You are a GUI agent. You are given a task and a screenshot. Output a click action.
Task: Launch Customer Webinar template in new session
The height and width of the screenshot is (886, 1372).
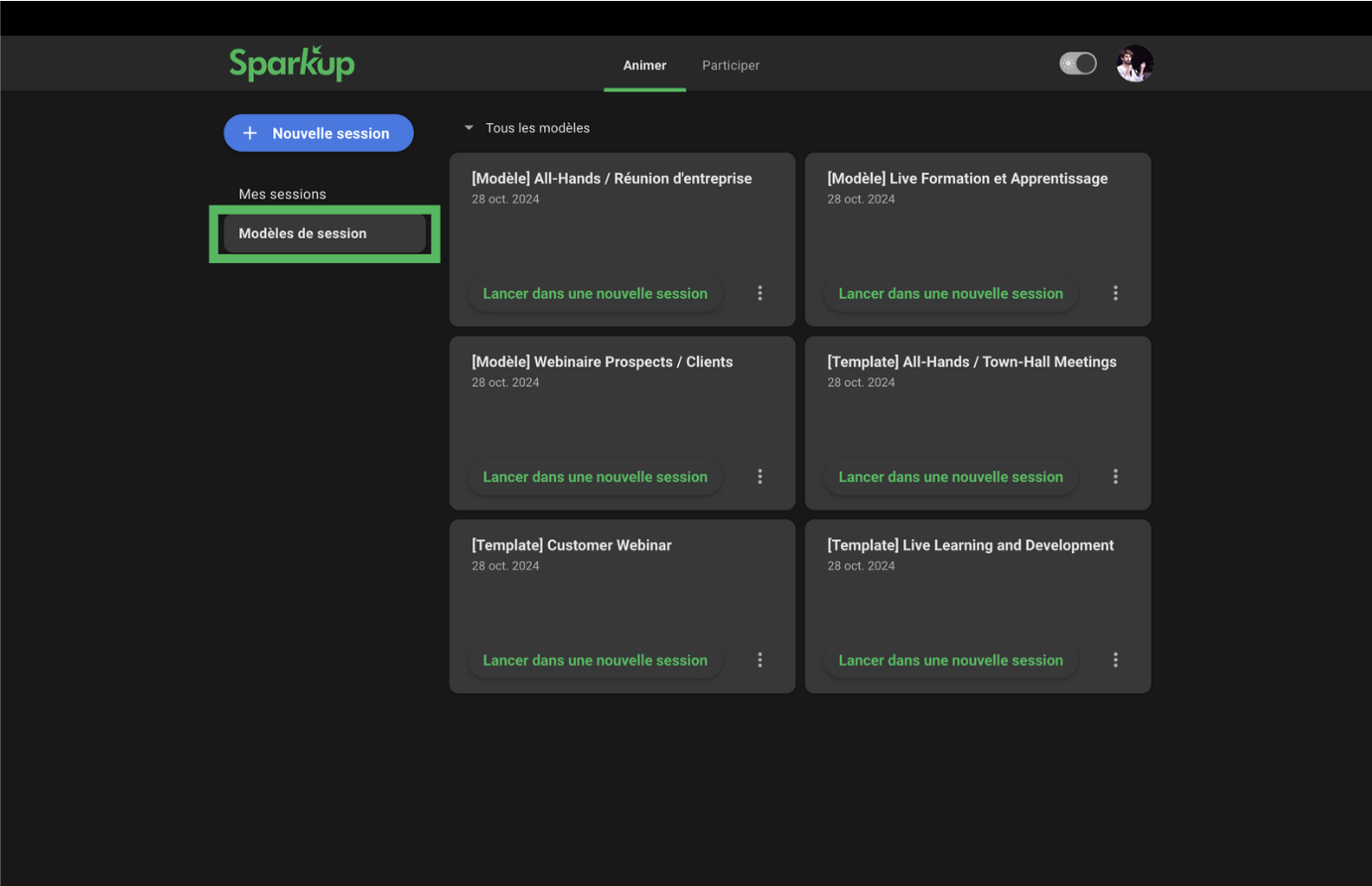[595, 661]
